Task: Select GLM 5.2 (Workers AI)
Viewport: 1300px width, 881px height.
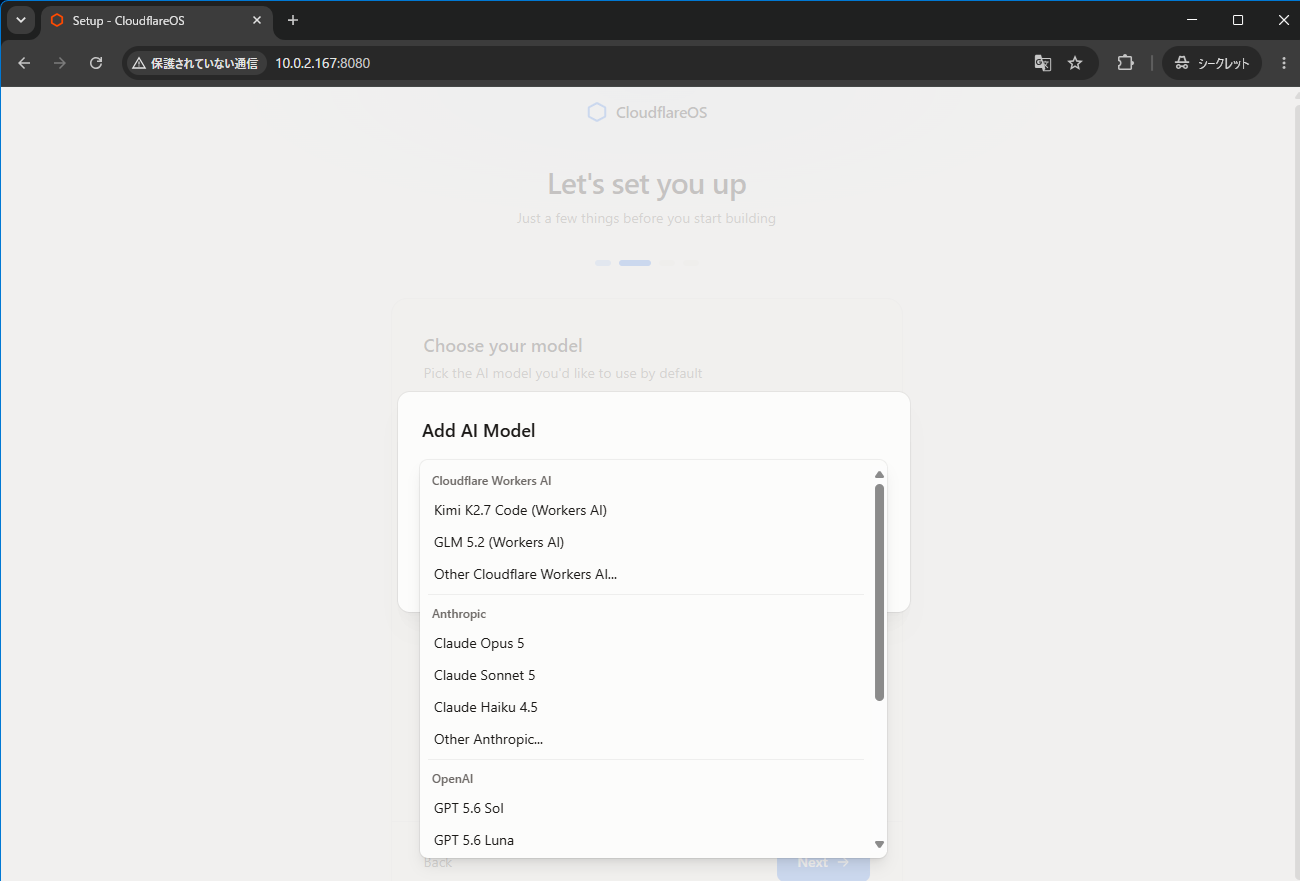Action: pyautogui.click(x=646, y=542)
